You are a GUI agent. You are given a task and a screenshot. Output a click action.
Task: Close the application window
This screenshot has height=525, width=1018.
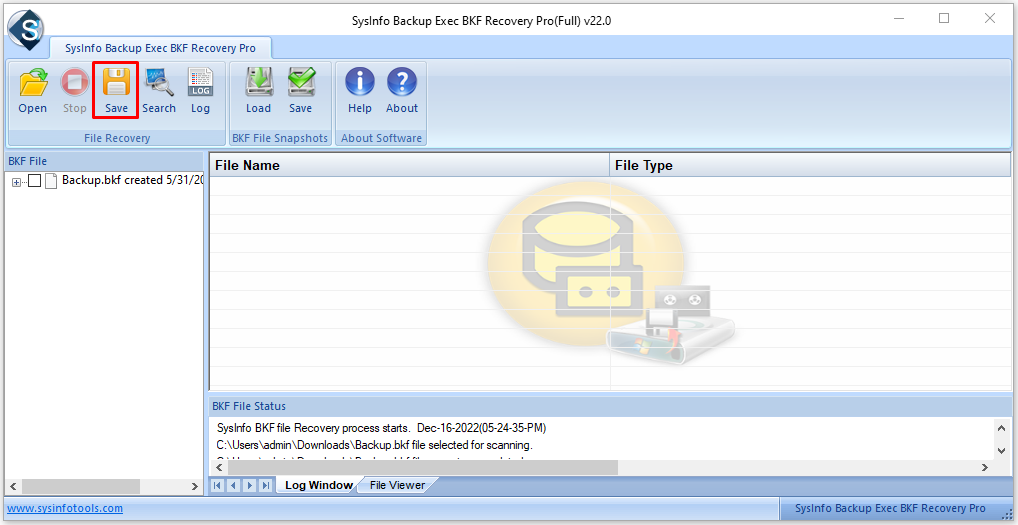[989, 19]
